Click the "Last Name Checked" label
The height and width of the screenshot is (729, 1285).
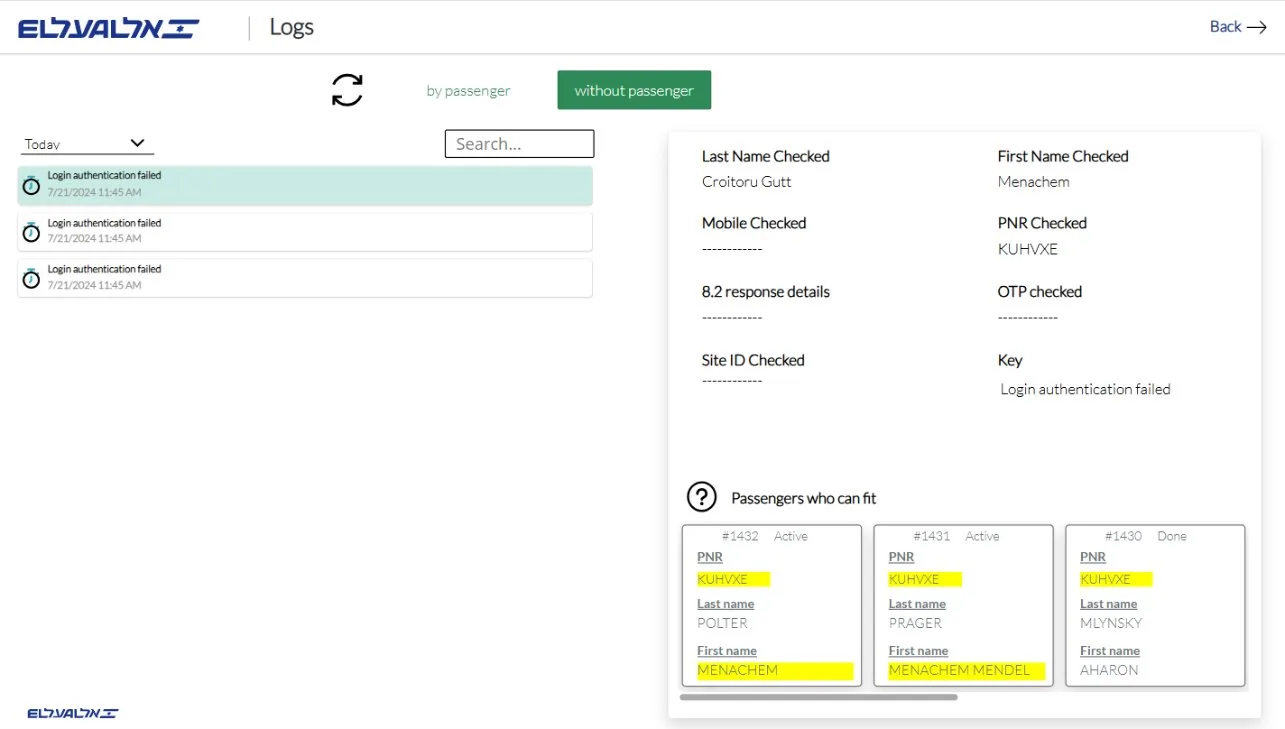[x=766, y=156]
